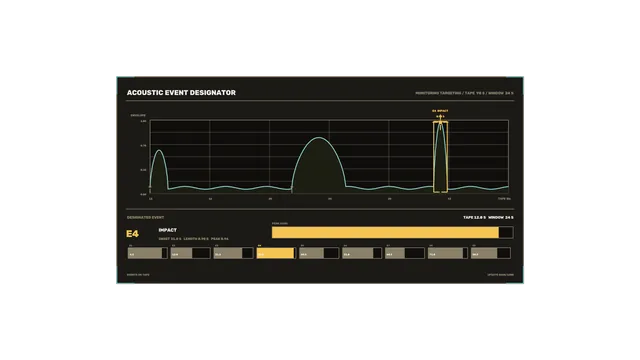Image resolution: width=640 pixels, height=360 pixels.
Task: Click the EVENTS ON TAPE footer text
Action: coord(138,275)
